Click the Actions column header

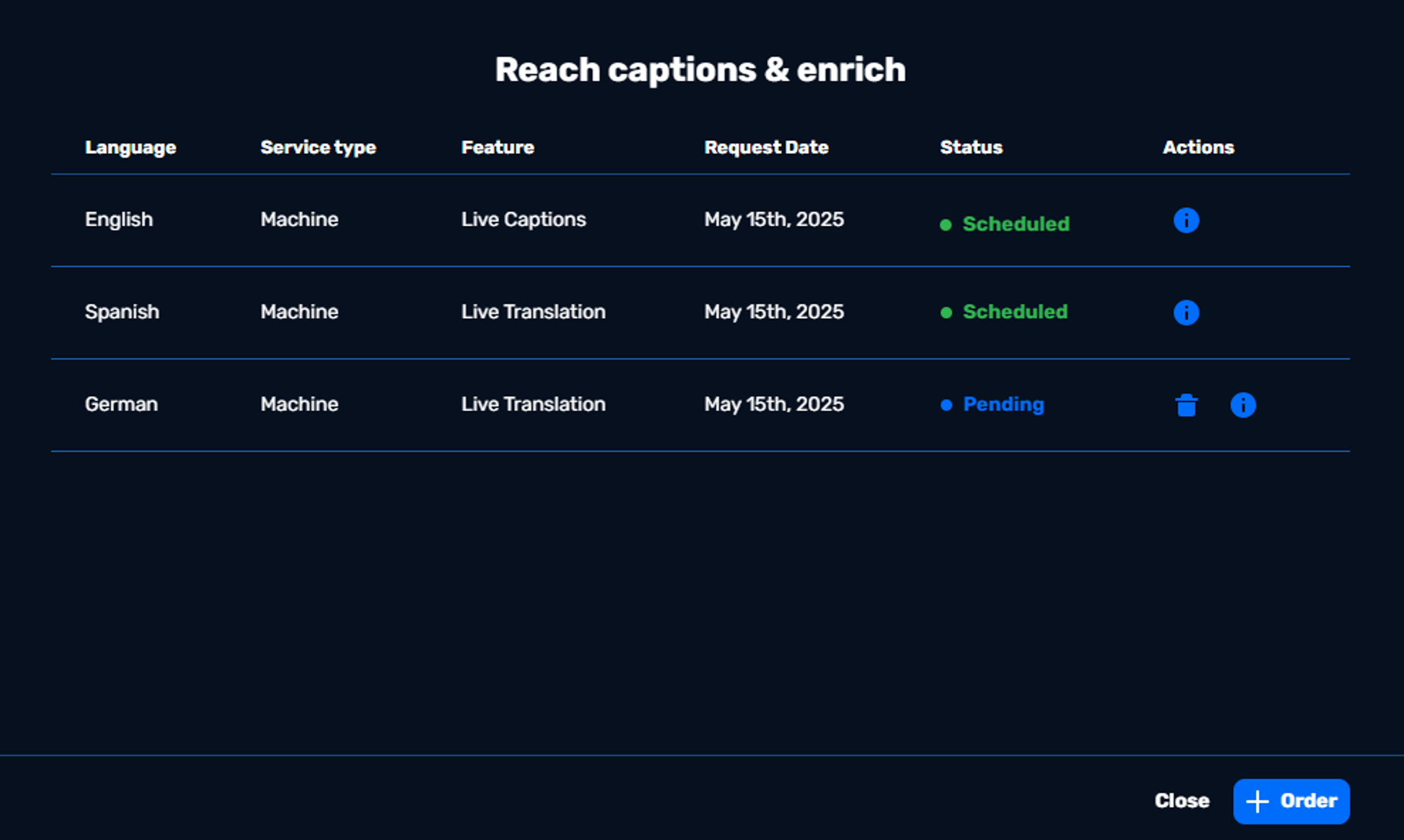click(1197, 148)
